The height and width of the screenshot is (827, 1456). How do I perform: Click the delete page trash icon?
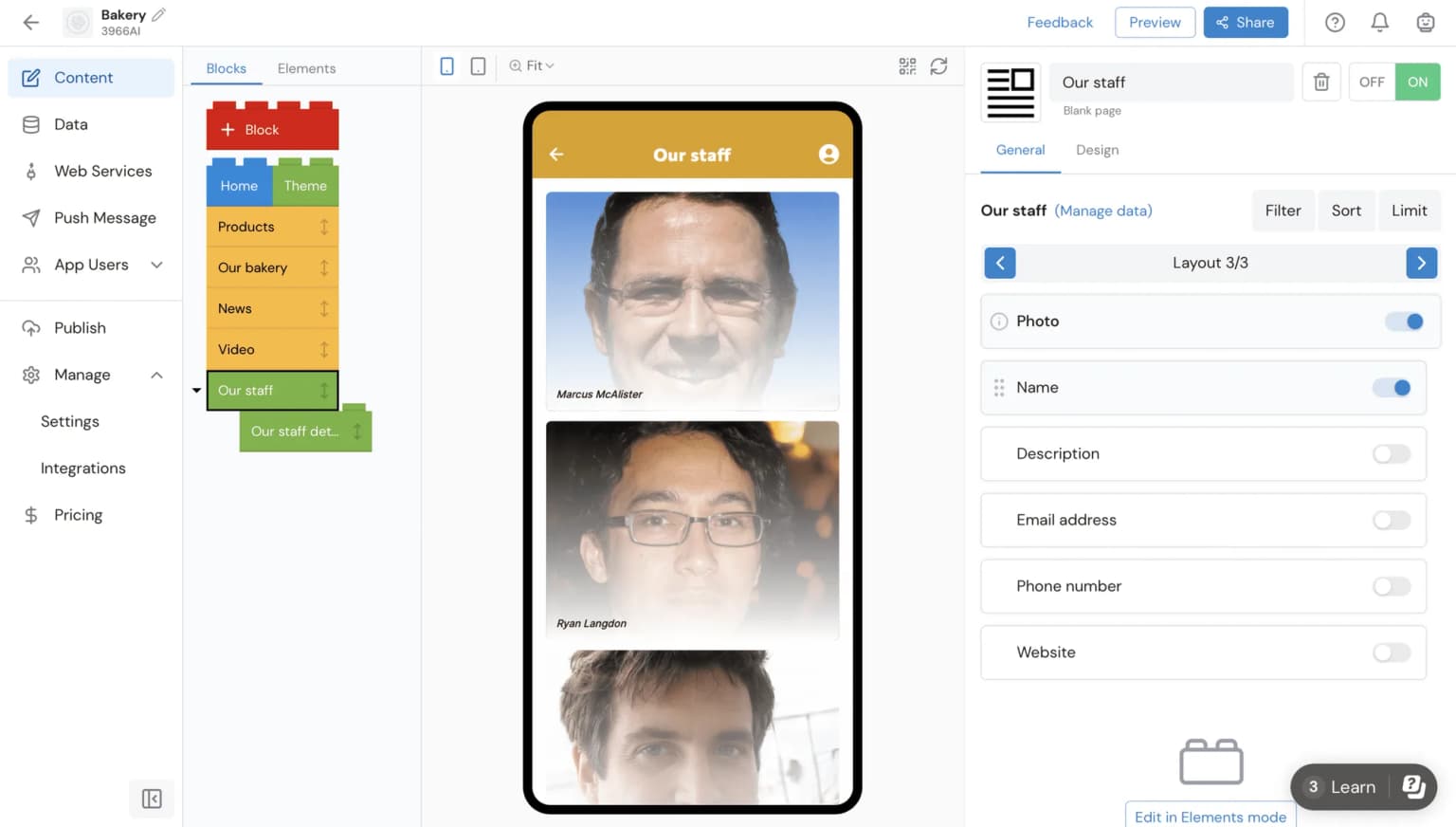1320,82
